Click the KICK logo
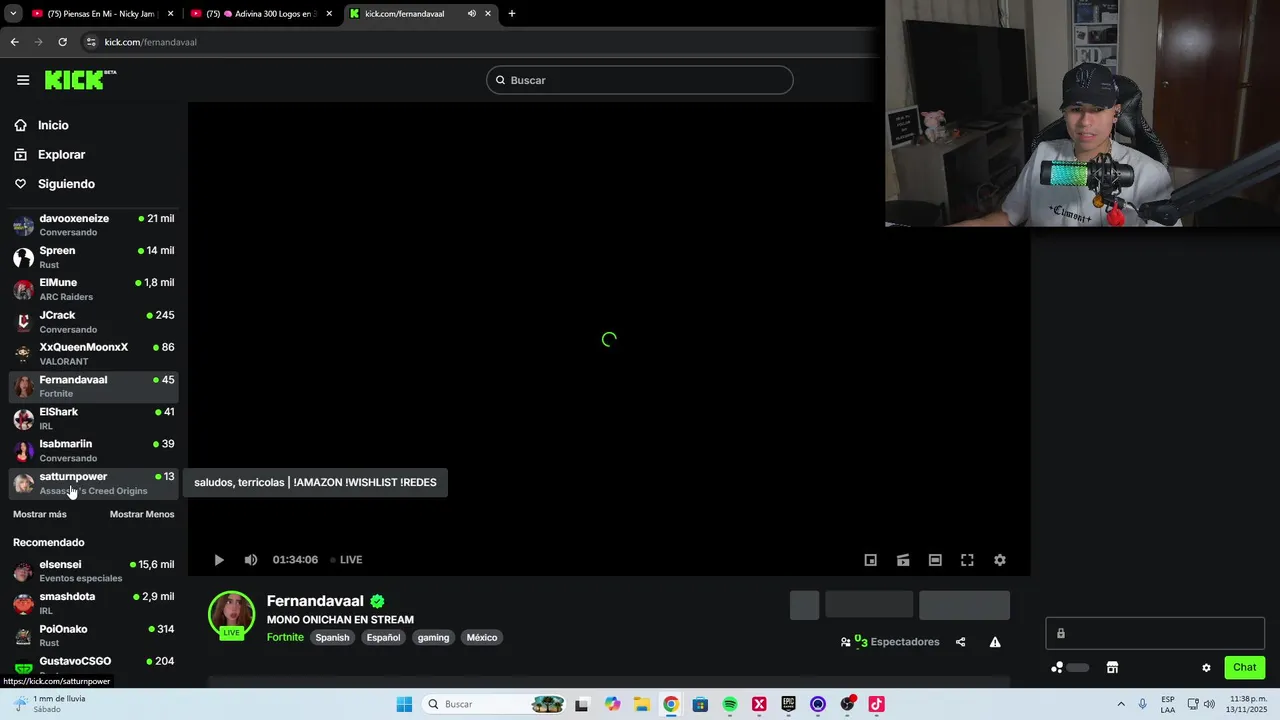The image size is (1280, 720). click(80, 80)
